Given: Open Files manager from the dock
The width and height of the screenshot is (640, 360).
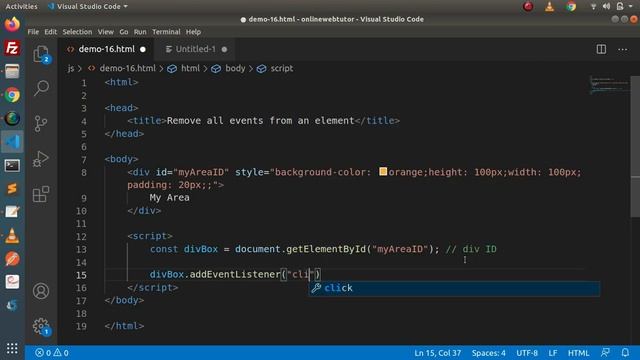Looking at the screenshot, I should (x=12, y=72).
